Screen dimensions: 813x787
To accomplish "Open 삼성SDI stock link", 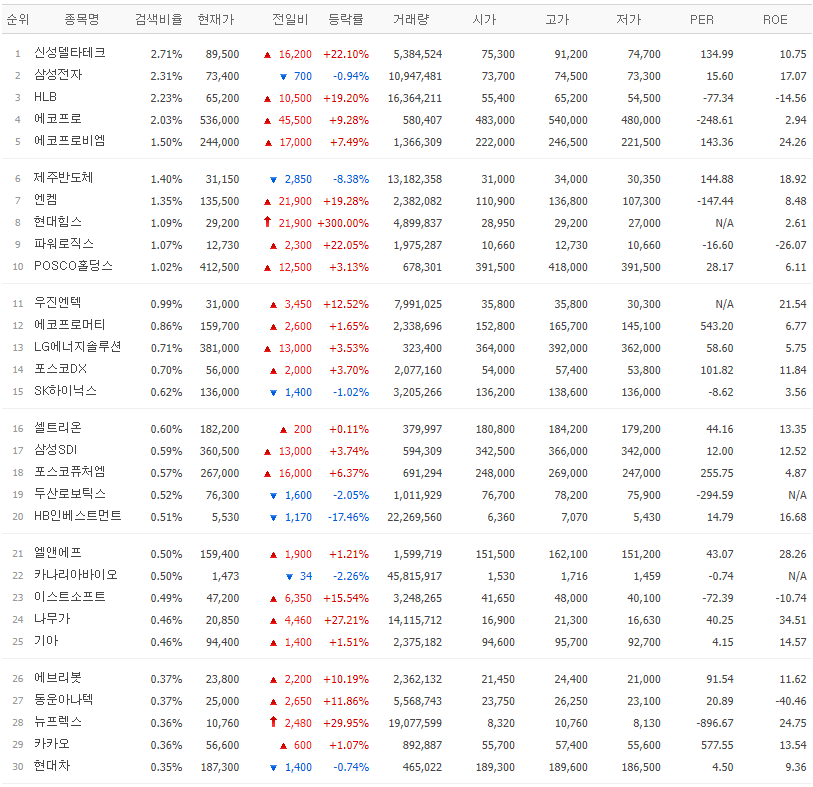I will [55, 450].
